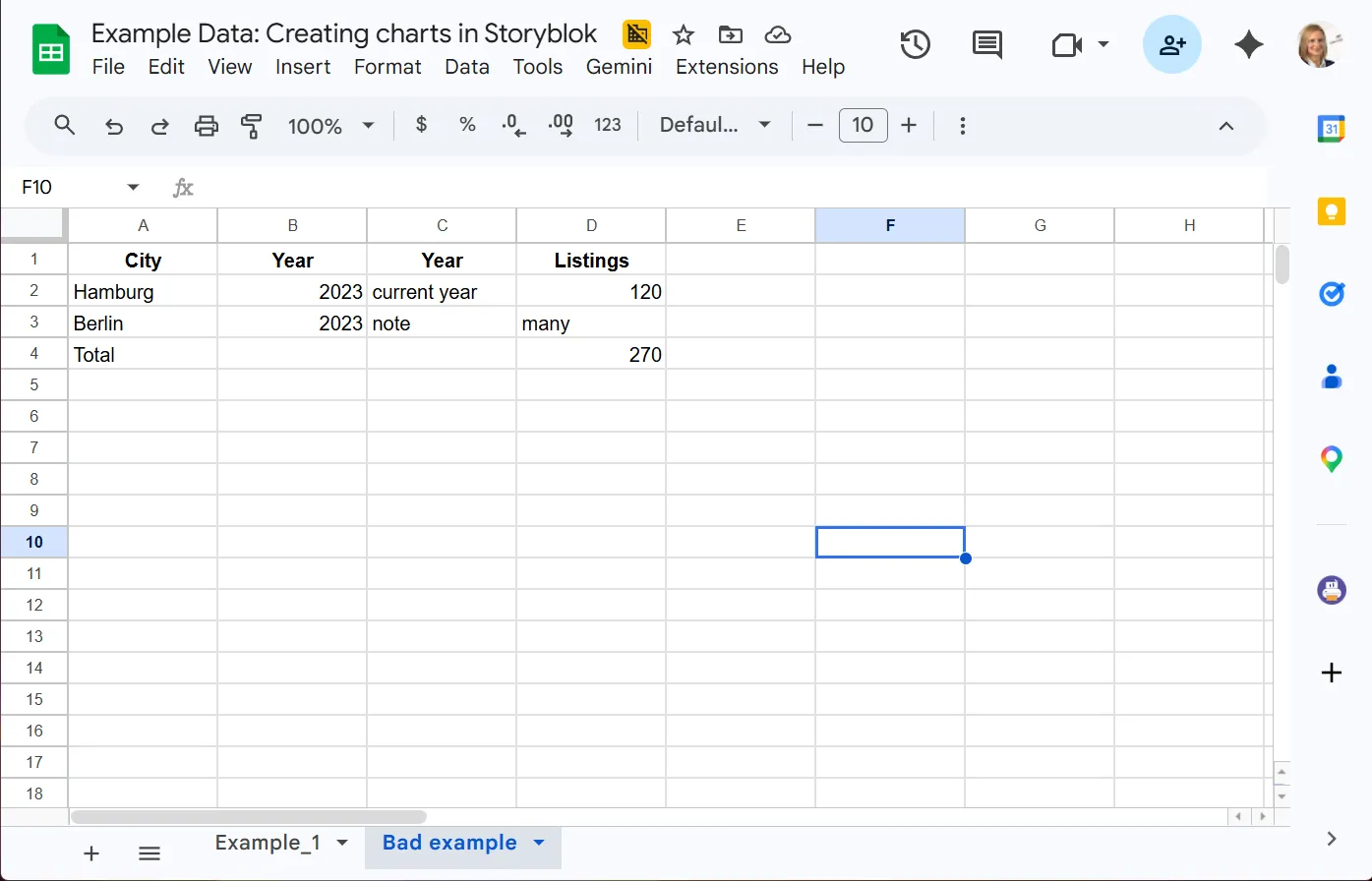Show the all sheets list

[149, 852]
